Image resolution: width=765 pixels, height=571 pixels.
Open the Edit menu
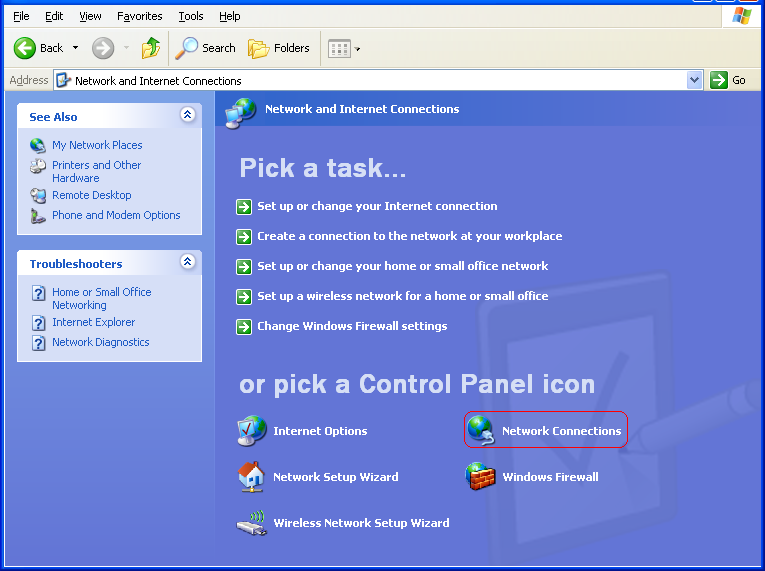click(54, 16)
